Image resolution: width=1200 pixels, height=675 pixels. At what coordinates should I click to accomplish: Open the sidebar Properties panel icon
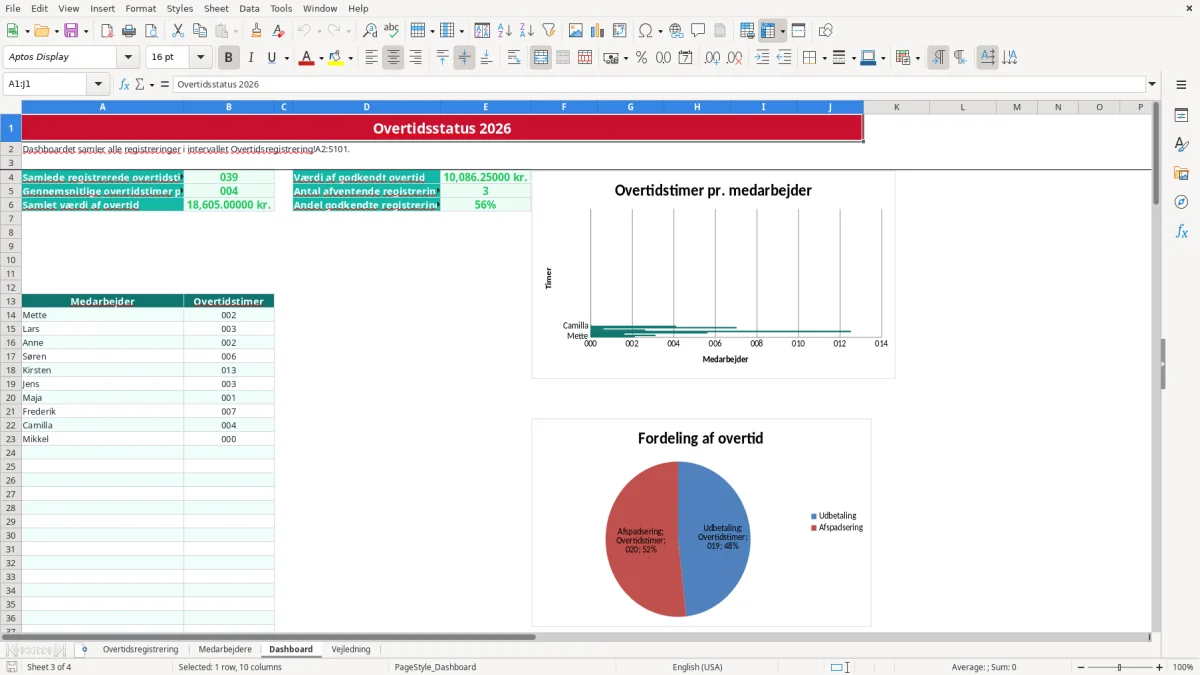point(1181,115)
